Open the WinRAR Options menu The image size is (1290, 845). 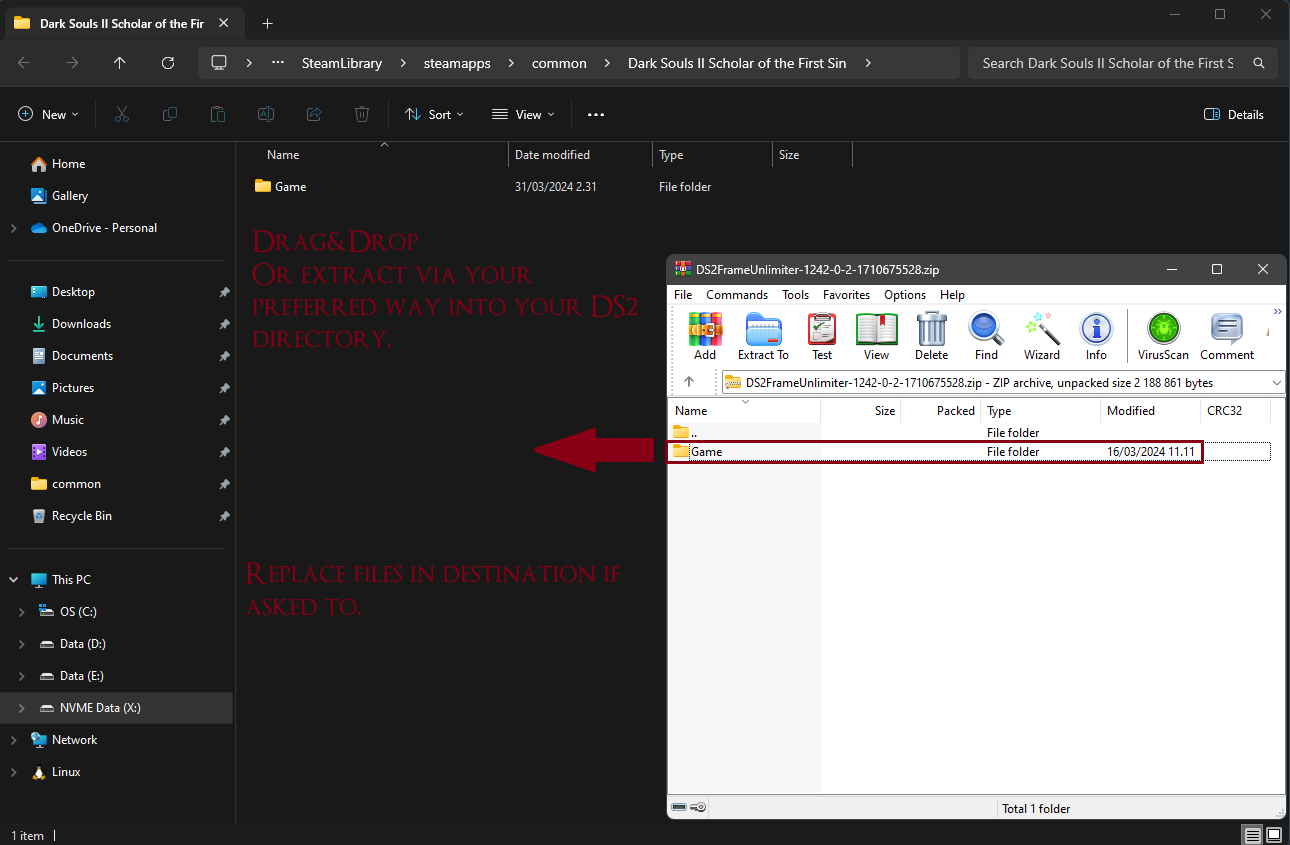[x=905, y=295]
